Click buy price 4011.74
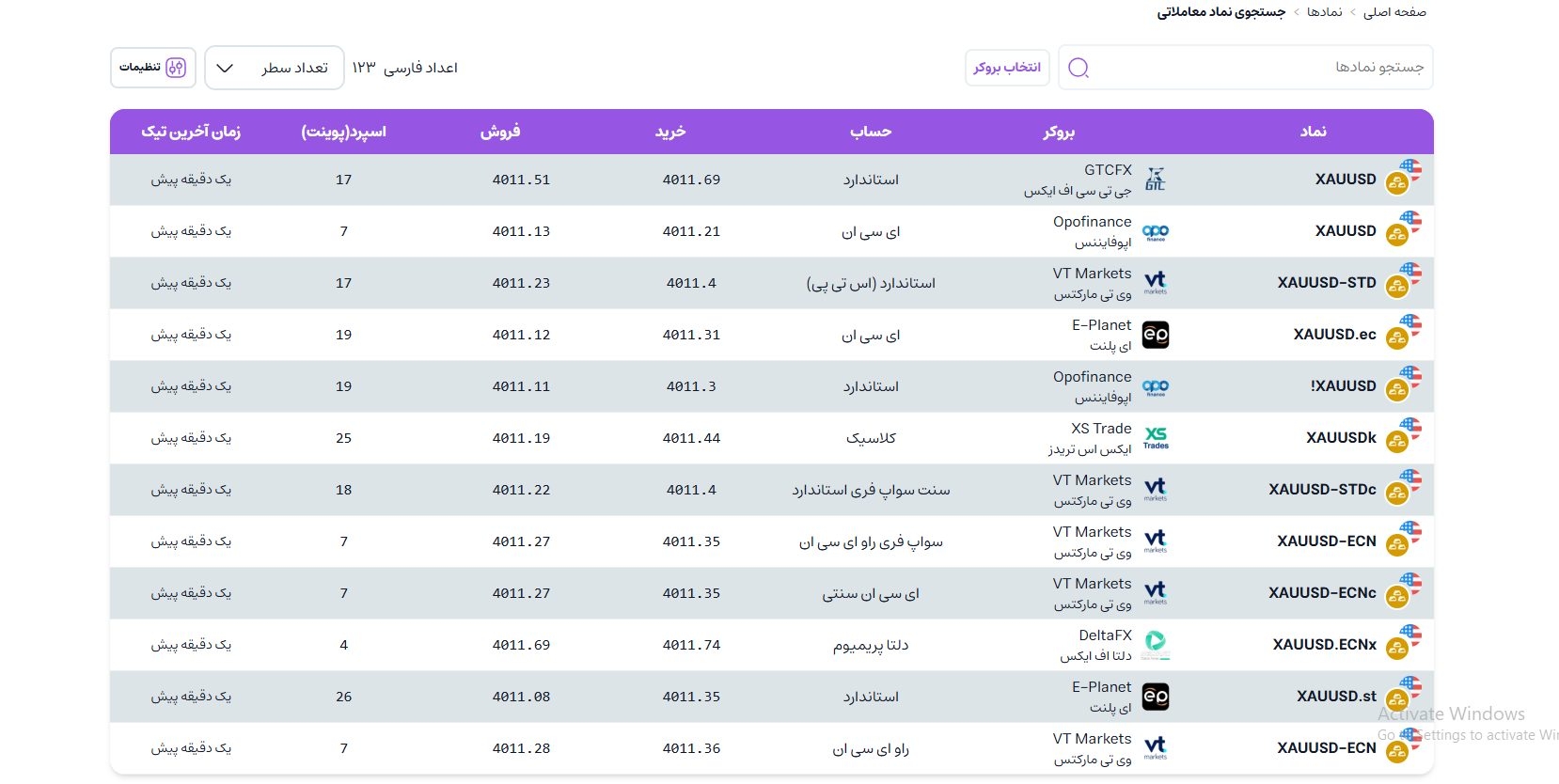This screenshot has width=1559, height=784. pos(691,645)
